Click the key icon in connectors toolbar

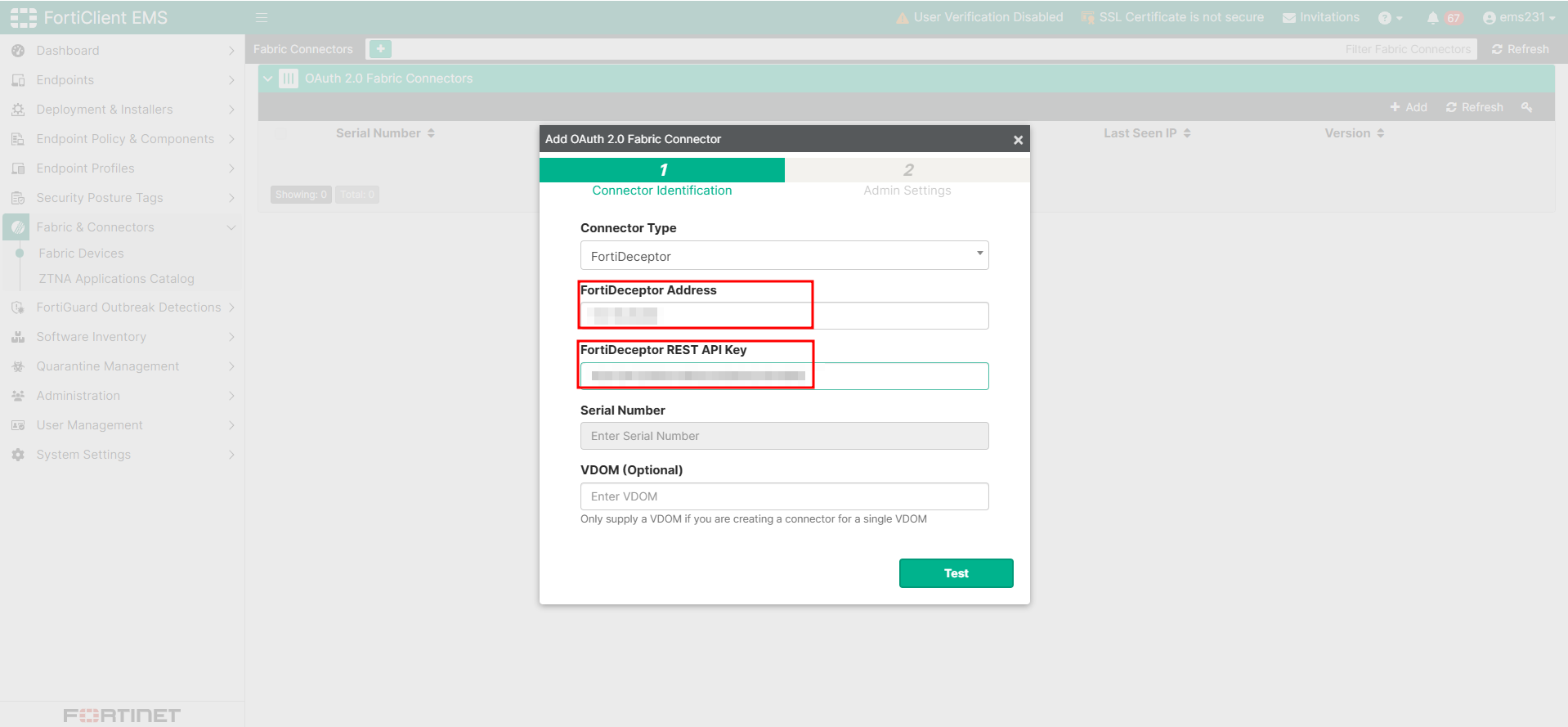[x=1526, y=107]
